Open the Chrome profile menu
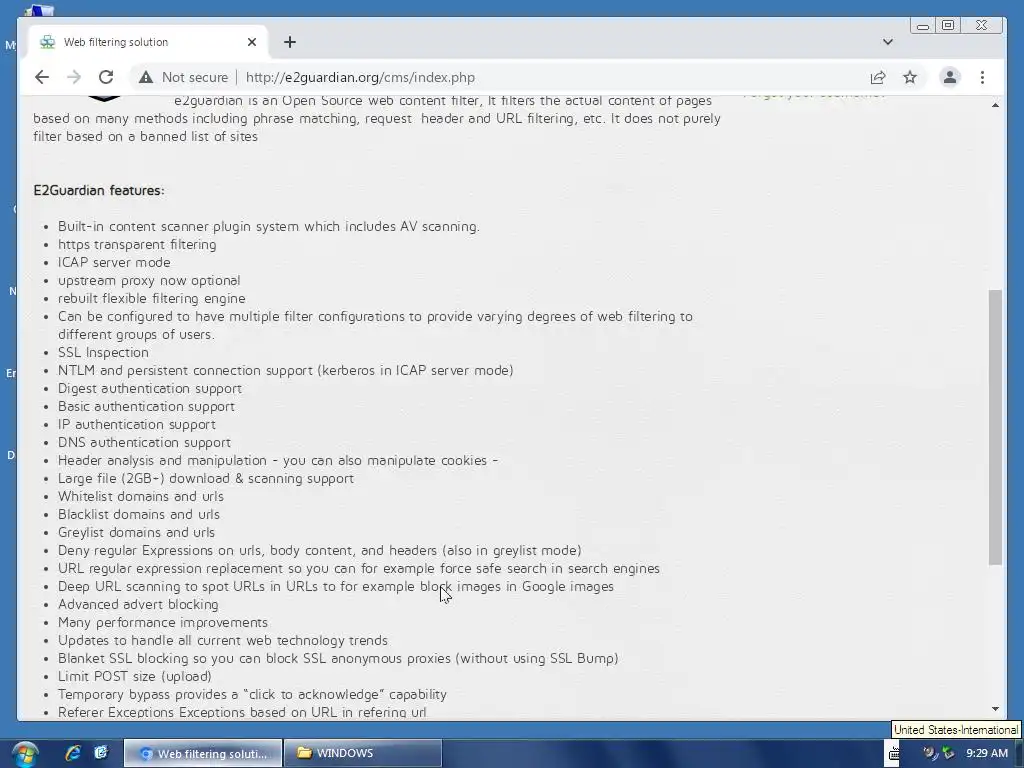This screenshot has height=768, width=1024. coord(950,77)
